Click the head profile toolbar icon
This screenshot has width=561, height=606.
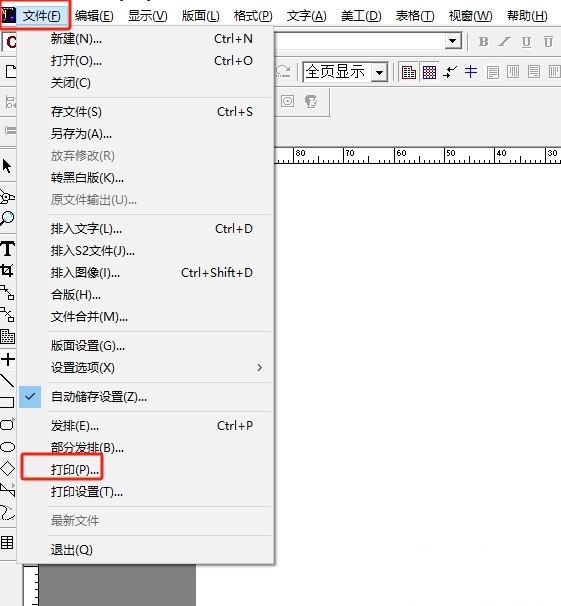311,102
